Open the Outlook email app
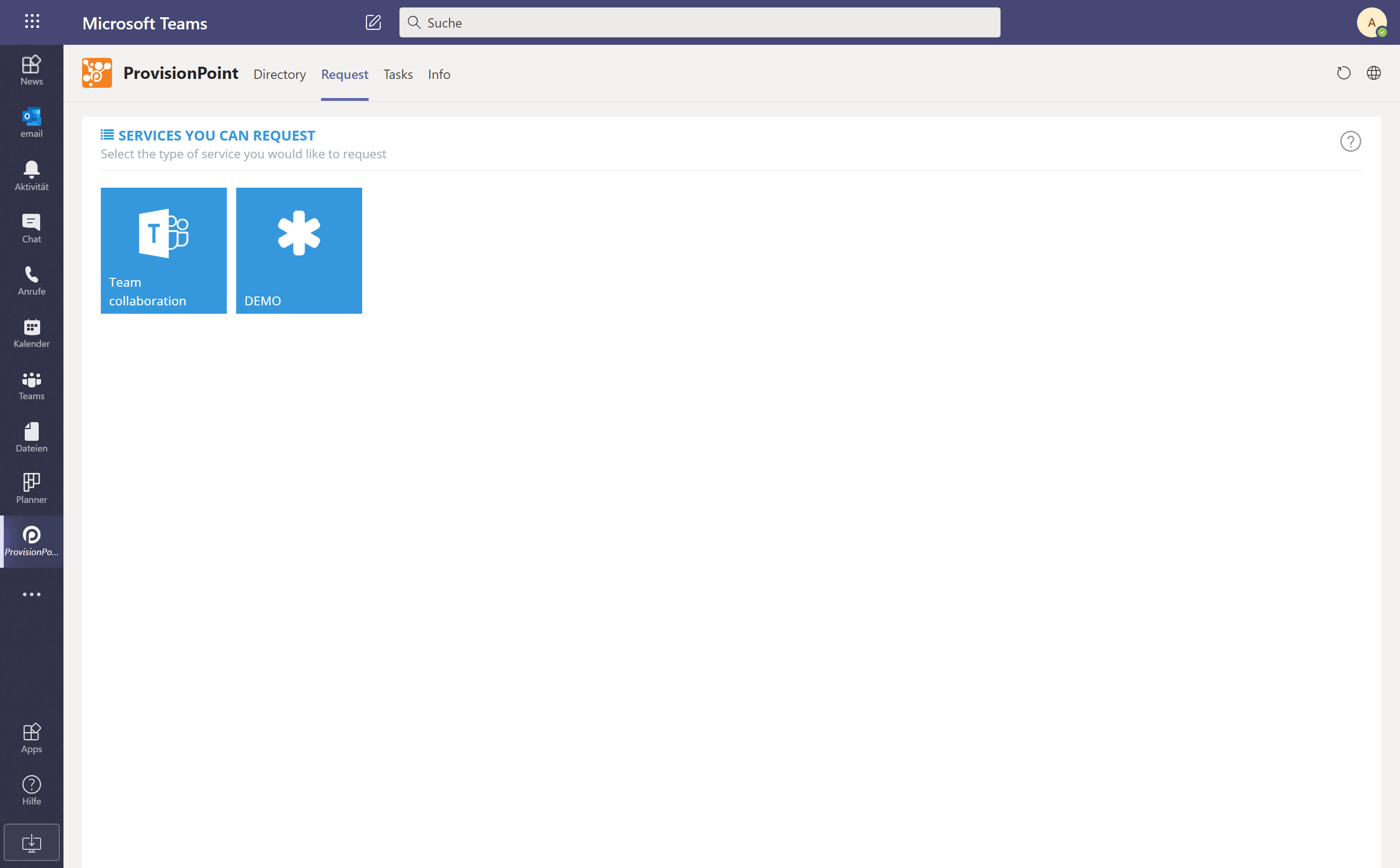Viewport: 1400px width, 868px height. (x=32, y=123)
